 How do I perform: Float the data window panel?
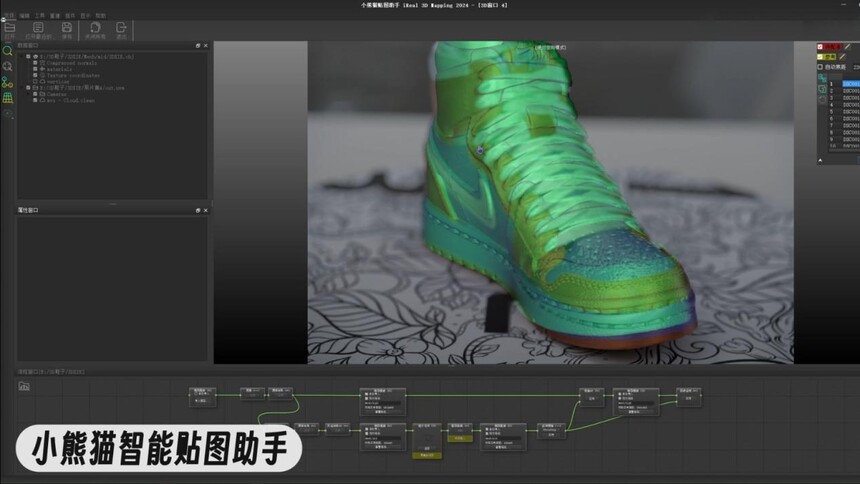pyautogui.click(x=198, y=46)
